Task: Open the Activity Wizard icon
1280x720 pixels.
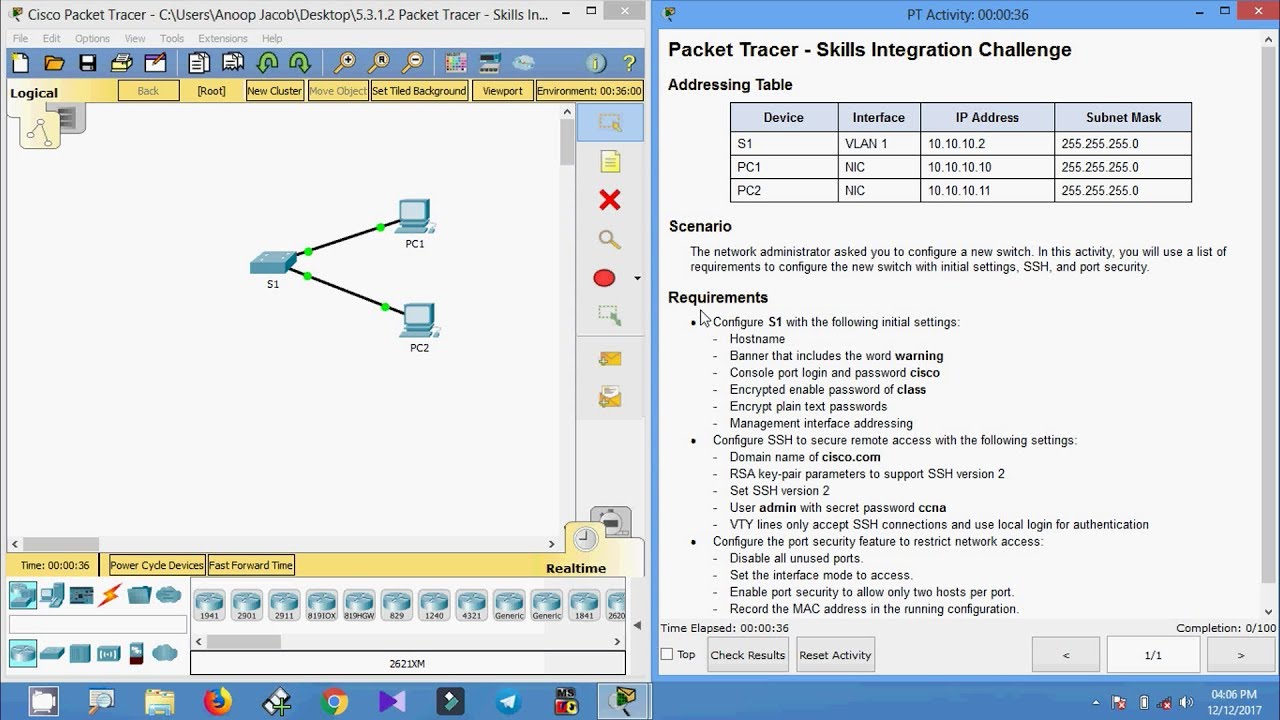Action: pyautogui.click(x=155, y=63)
